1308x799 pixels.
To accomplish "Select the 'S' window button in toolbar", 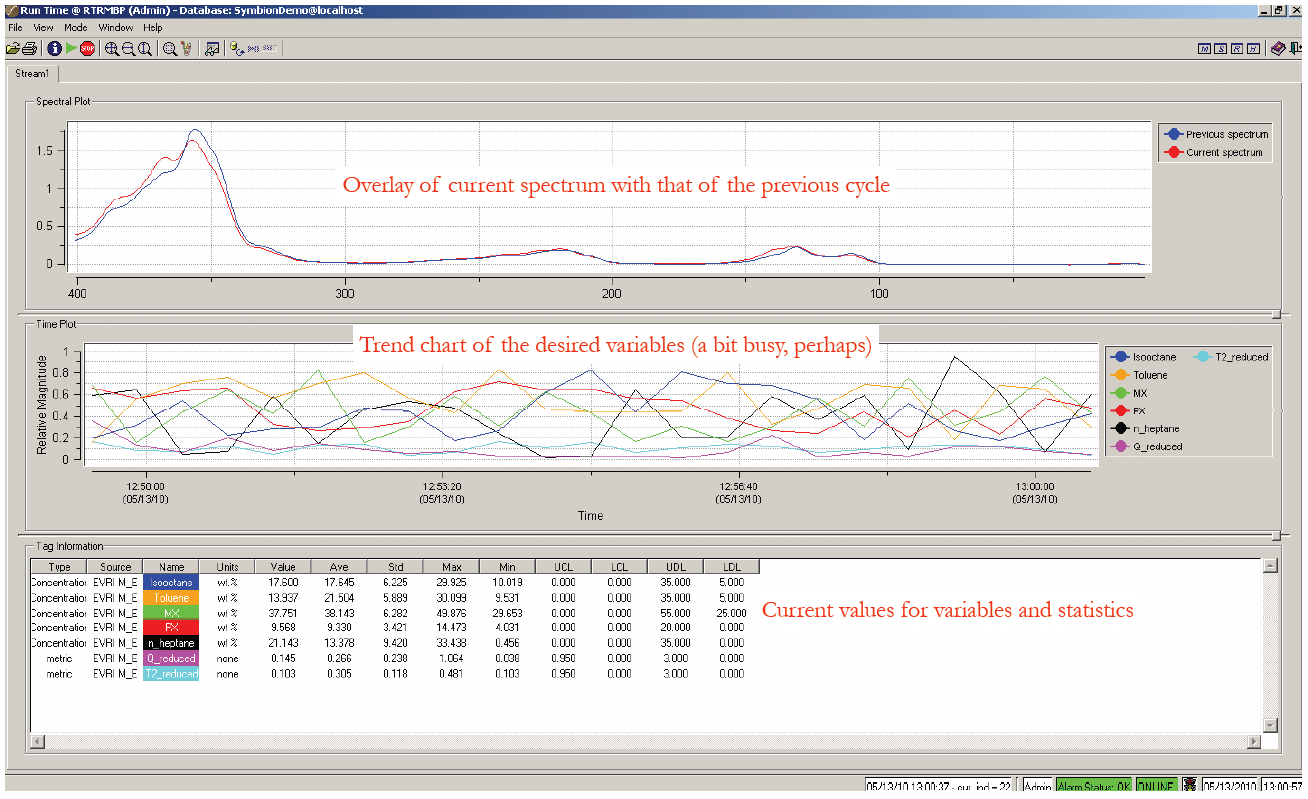I will coord(1221,49).
